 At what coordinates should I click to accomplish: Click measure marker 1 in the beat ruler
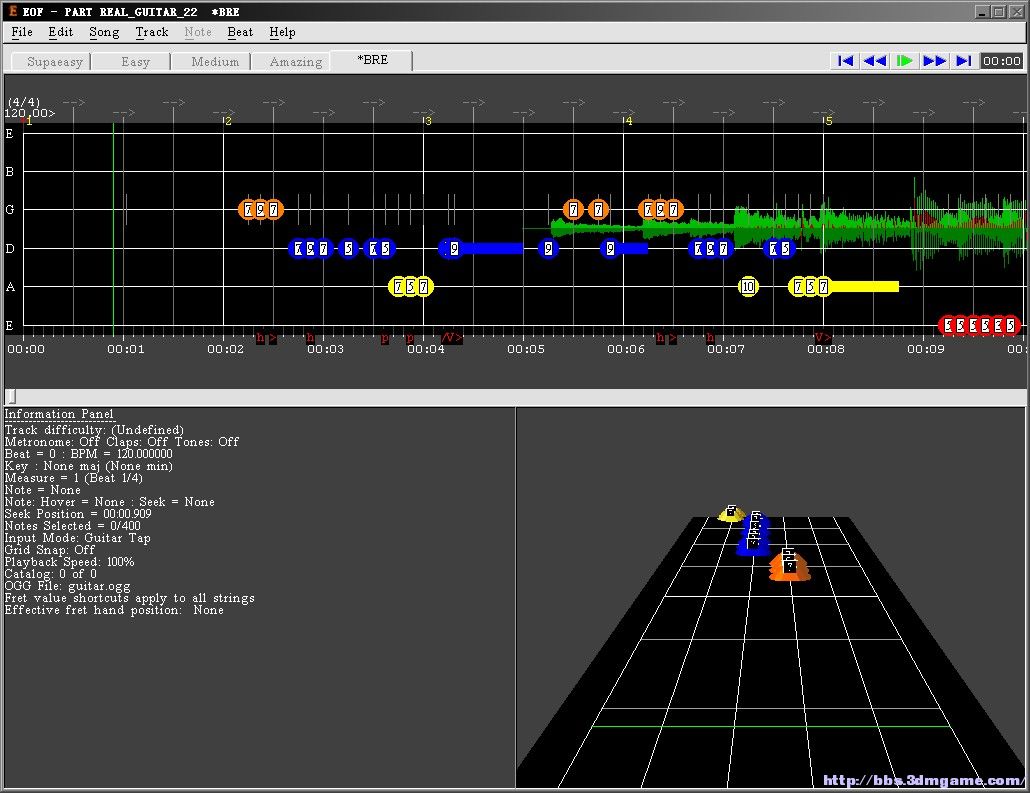click(28, 121)
